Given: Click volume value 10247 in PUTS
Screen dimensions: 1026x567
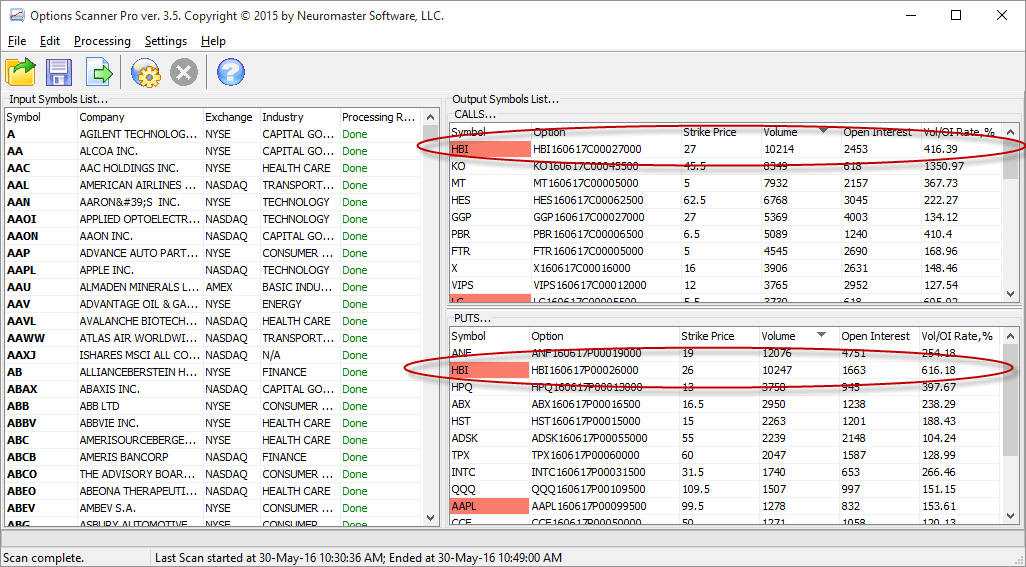Looking at the screenshot, I should pyautogui.click(x=778, y=370).
